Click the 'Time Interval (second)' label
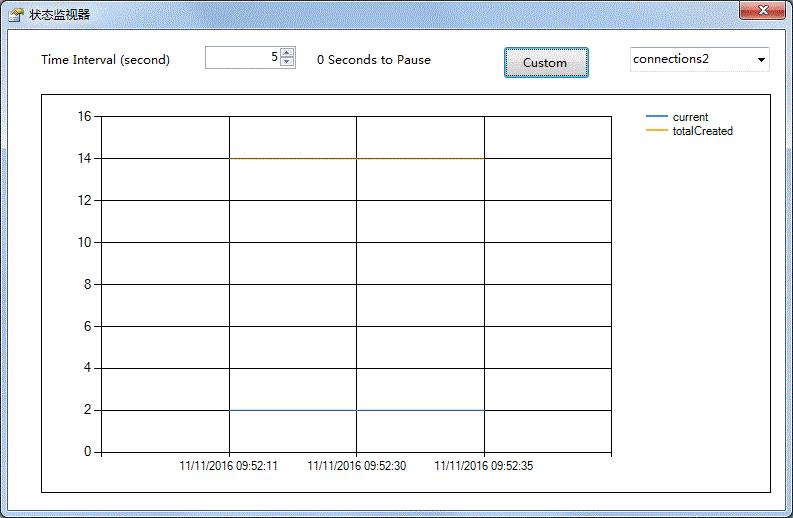 click(105, 60)
